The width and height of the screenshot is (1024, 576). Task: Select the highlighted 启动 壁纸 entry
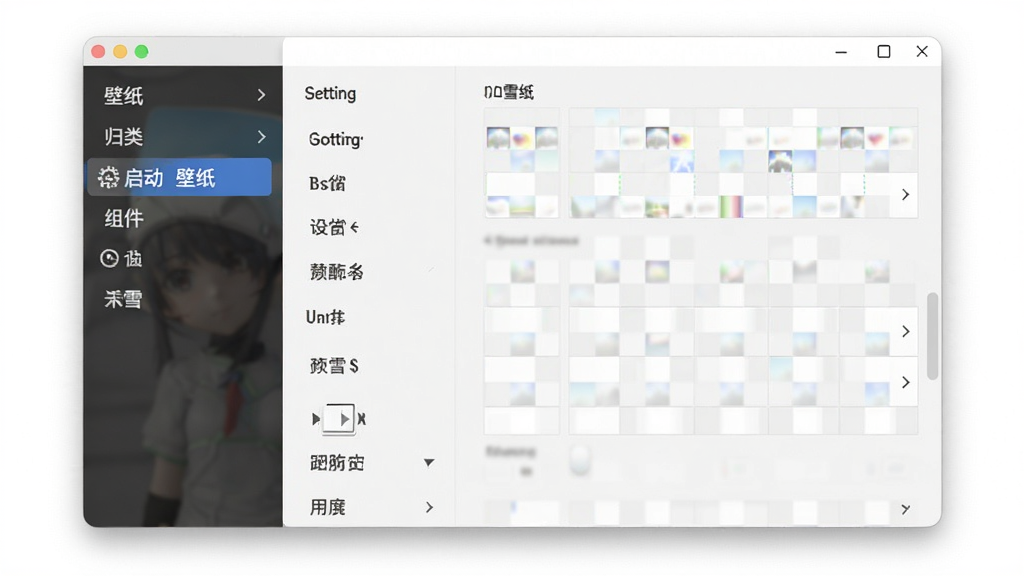point(180,177)
